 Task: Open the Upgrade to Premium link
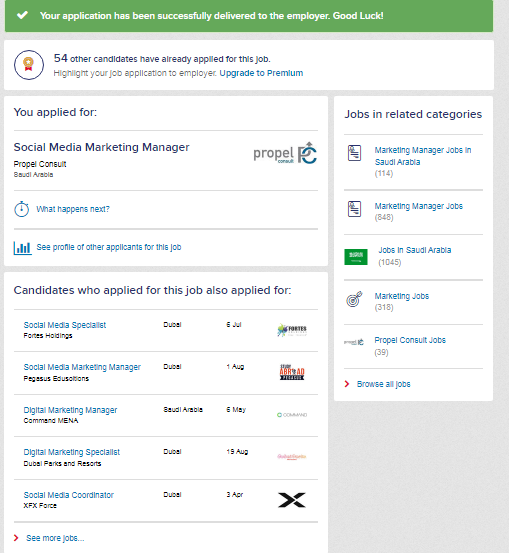(261, 73)
